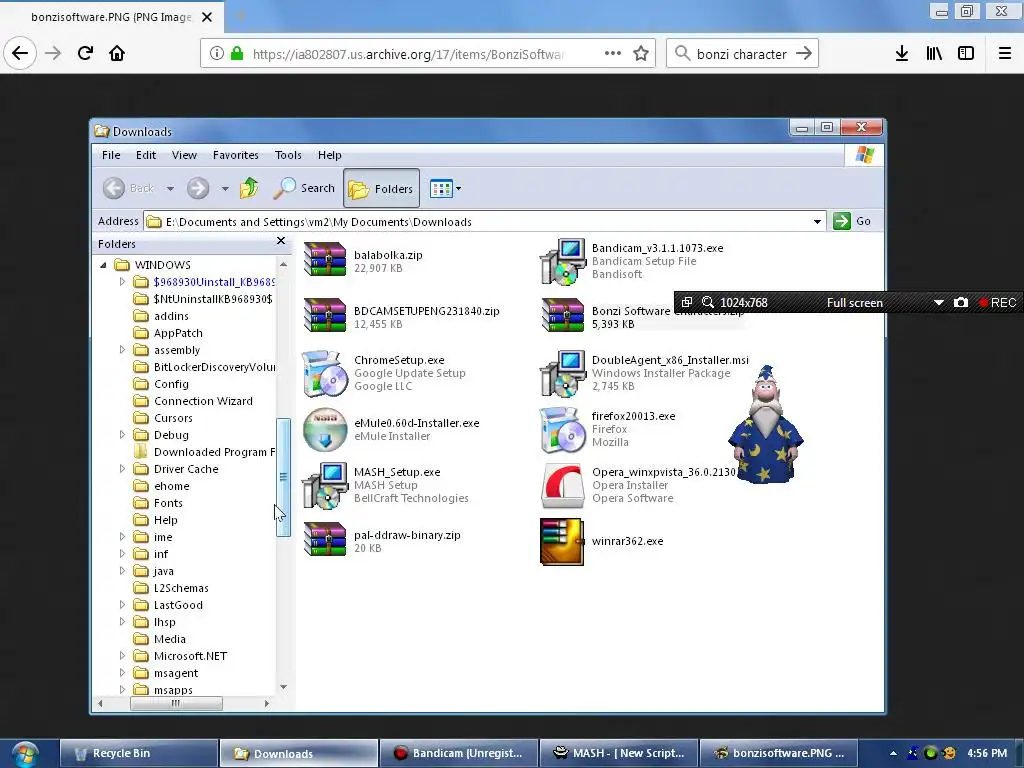Click the Up folder toolbar icon

[249, 188]
